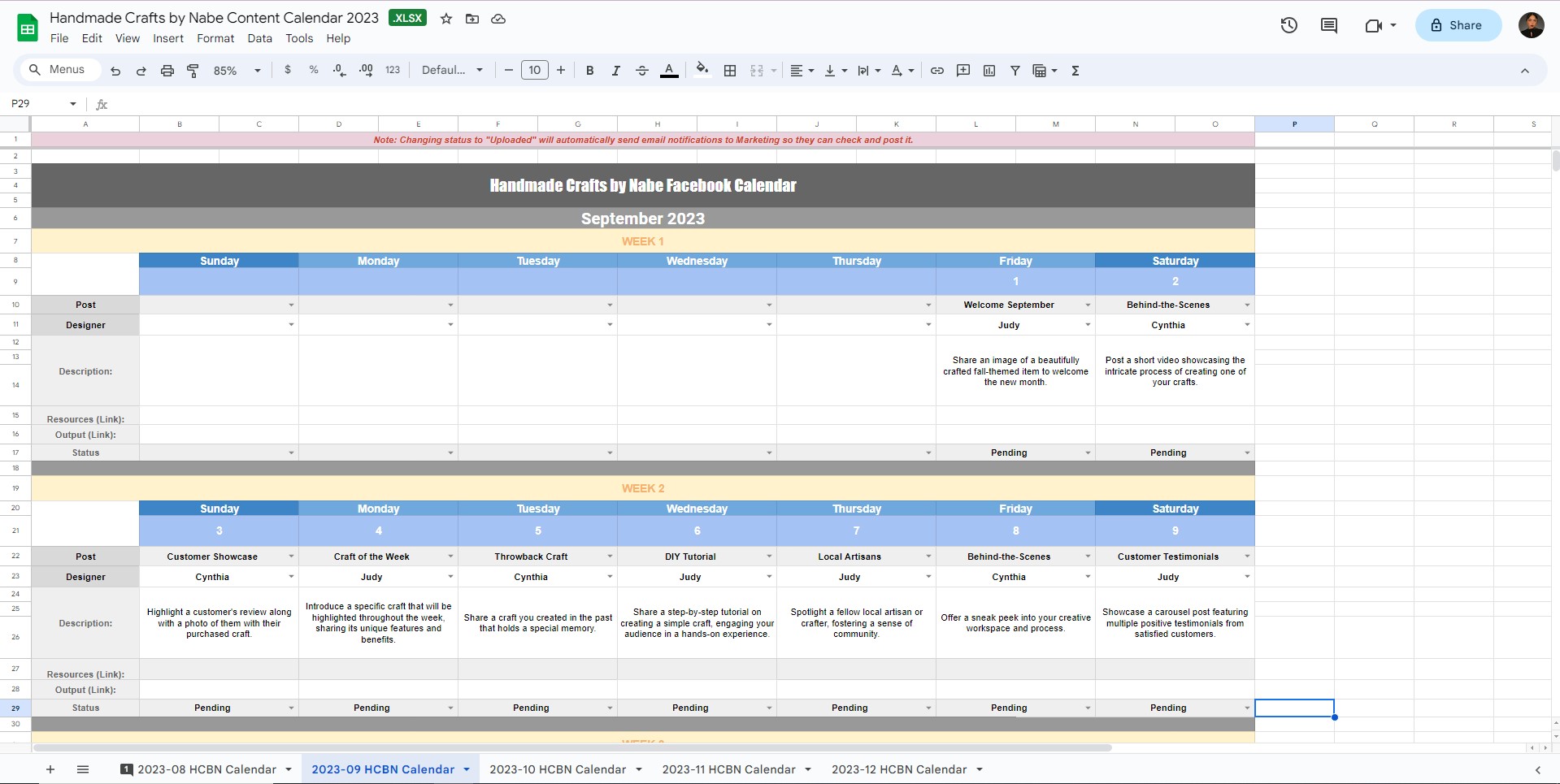This screenshot has height=784, width=1560.
Task: Open the Functions sigma icon
Action: coord(1075,71)
